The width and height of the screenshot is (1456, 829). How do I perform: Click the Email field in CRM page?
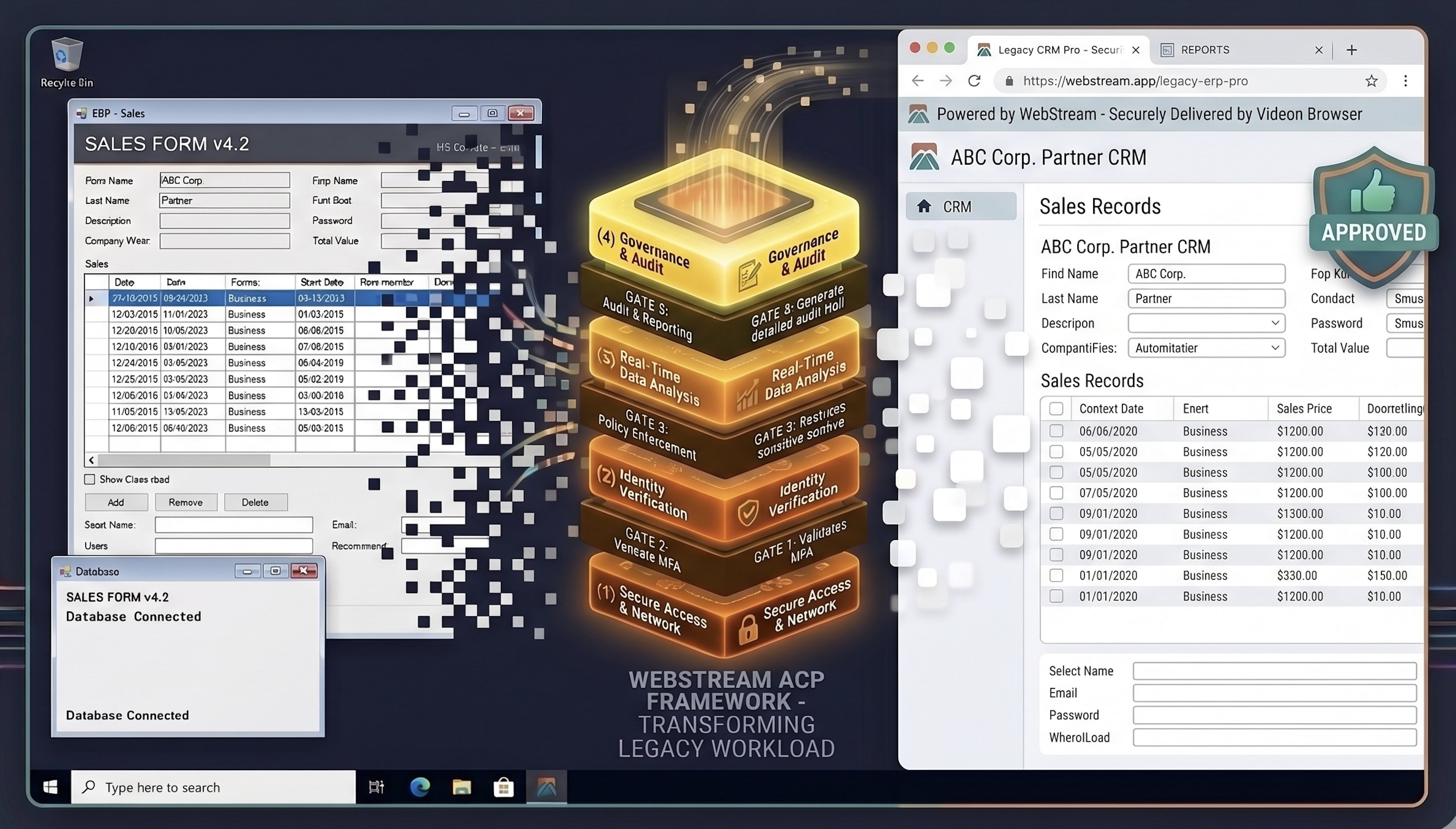click(x=1274, y=693)
